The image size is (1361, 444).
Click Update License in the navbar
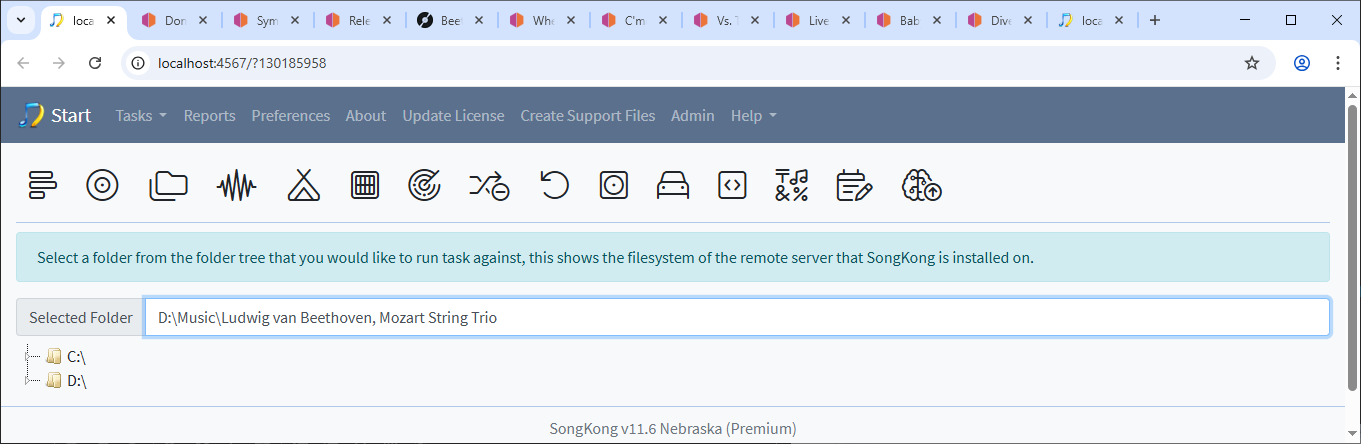pos(453,115)
